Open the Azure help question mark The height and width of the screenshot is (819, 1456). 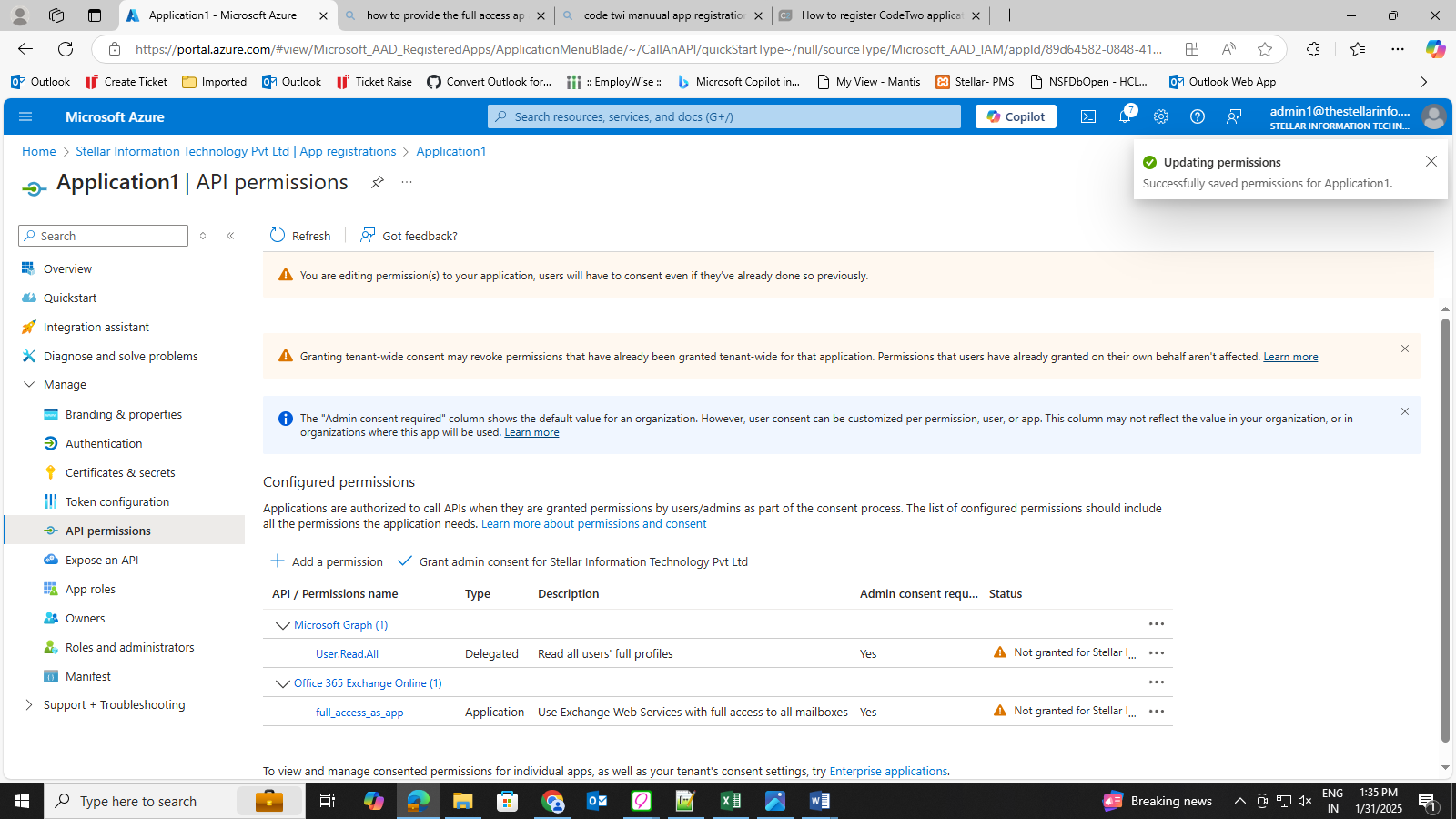coord(1198,116)
